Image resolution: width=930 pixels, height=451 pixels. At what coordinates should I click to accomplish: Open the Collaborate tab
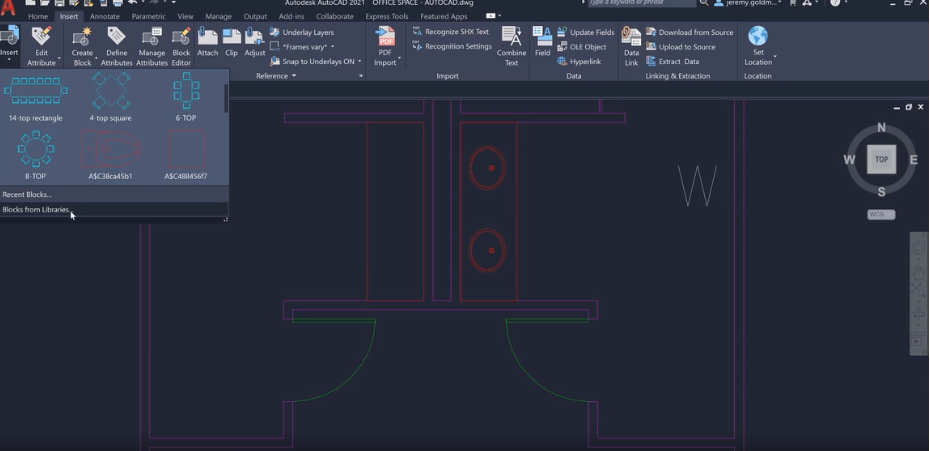click(335, 17)
